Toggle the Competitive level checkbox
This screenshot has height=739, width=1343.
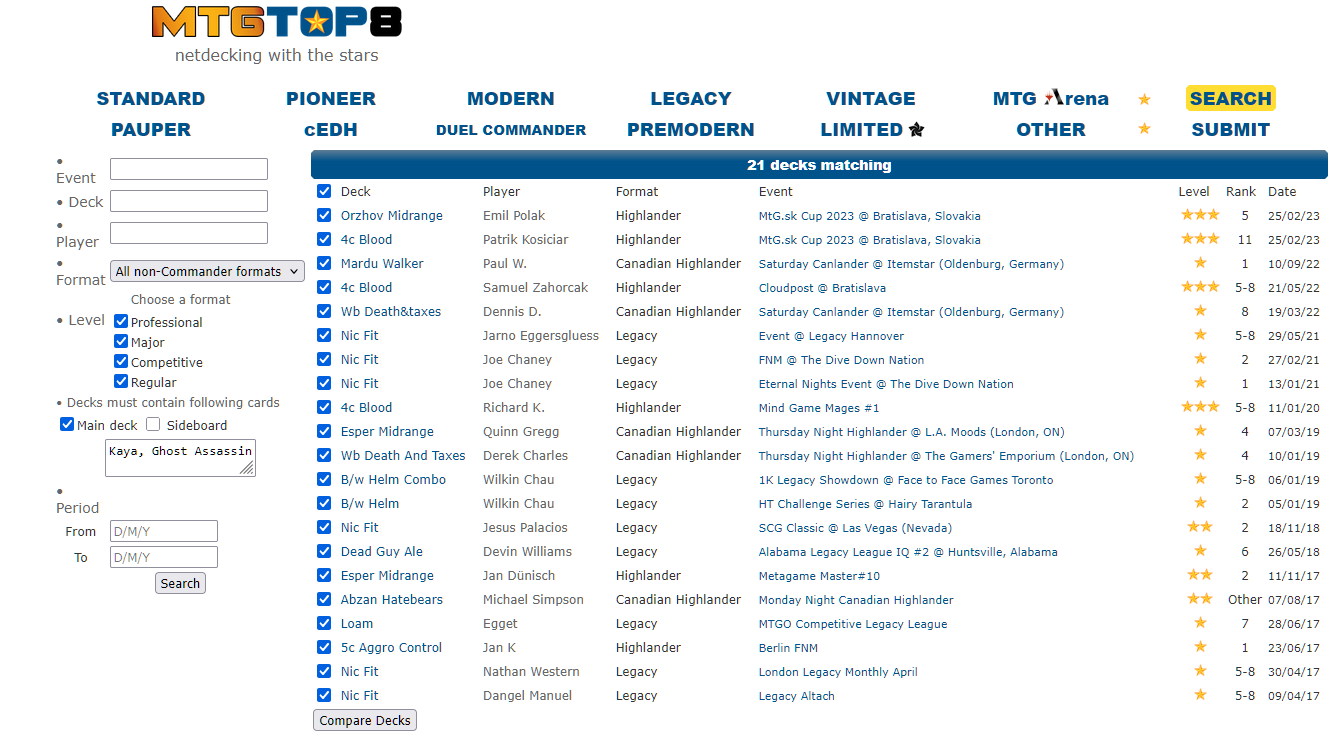(121, 361)
